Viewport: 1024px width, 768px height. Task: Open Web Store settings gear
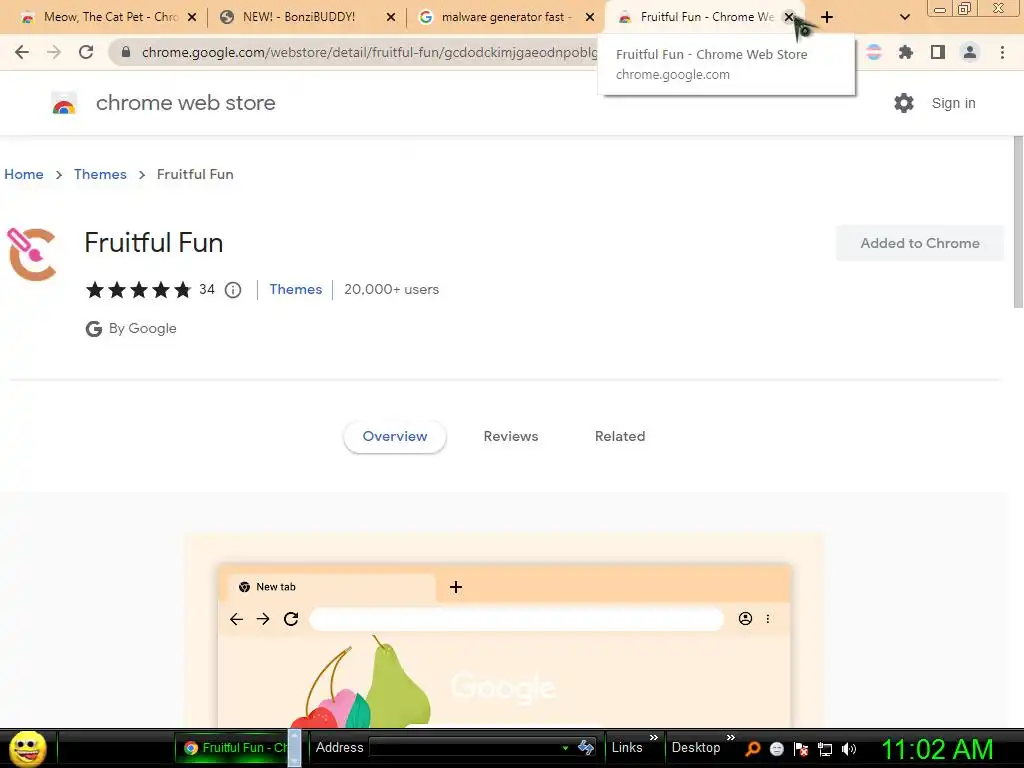pyautogui.click(x=904, y=103)
